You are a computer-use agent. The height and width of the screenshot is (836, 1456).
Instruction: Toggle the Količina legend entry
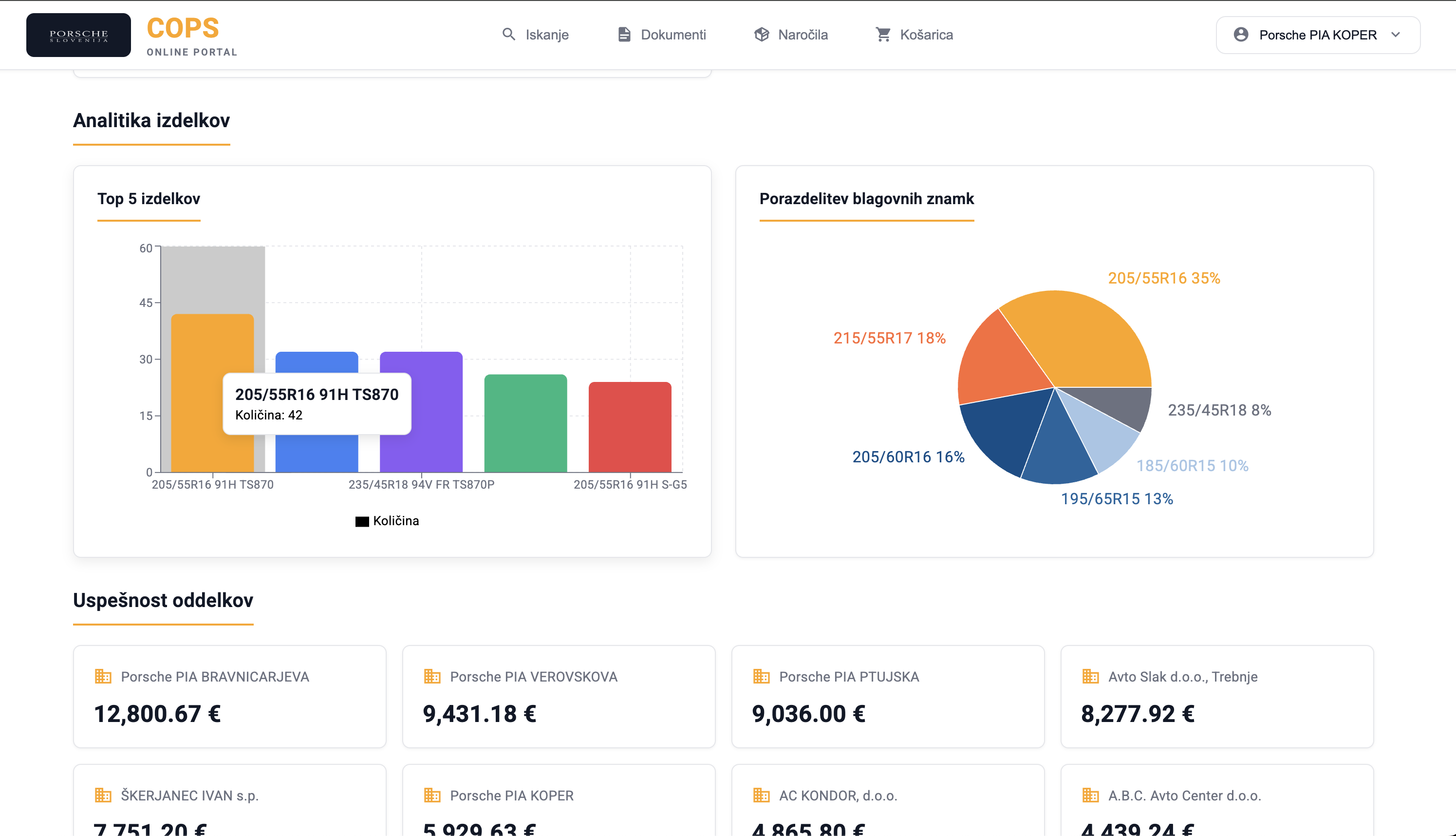tap(387, 521)
